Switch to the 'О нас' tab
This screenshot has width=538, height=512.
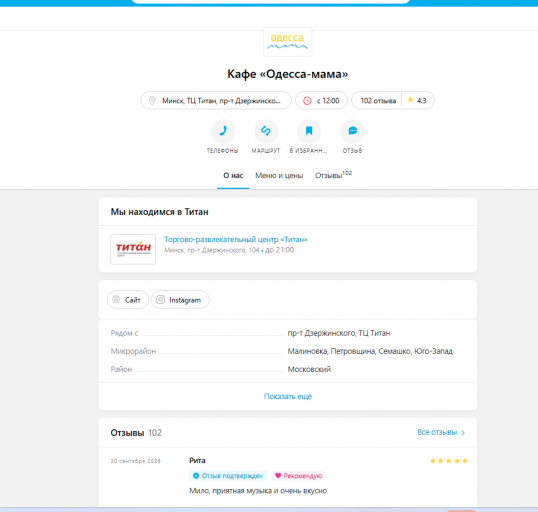pyautogui.click(x=233, y=176)
